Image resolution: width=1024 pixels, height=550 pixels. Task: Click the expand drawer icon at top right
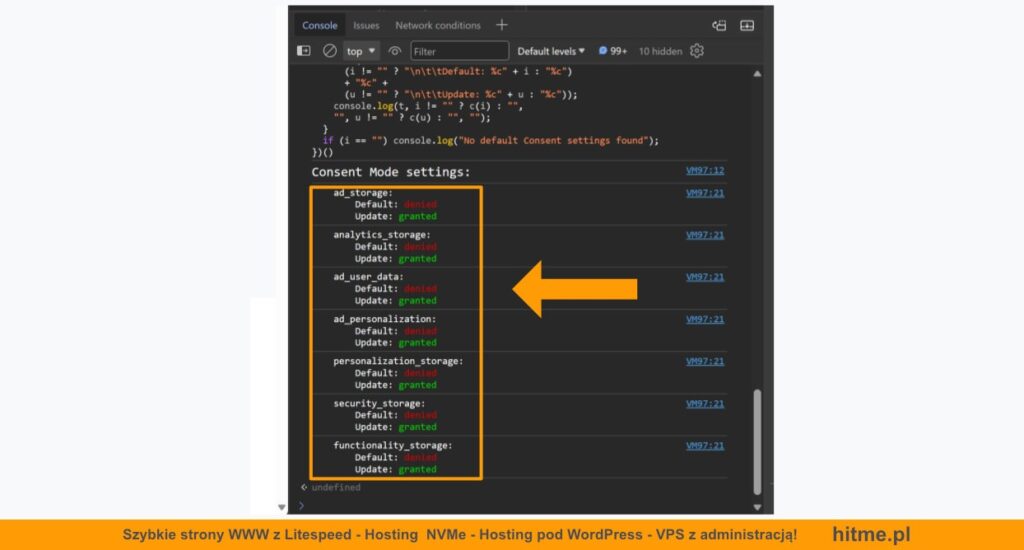click(x=747, y=25)
